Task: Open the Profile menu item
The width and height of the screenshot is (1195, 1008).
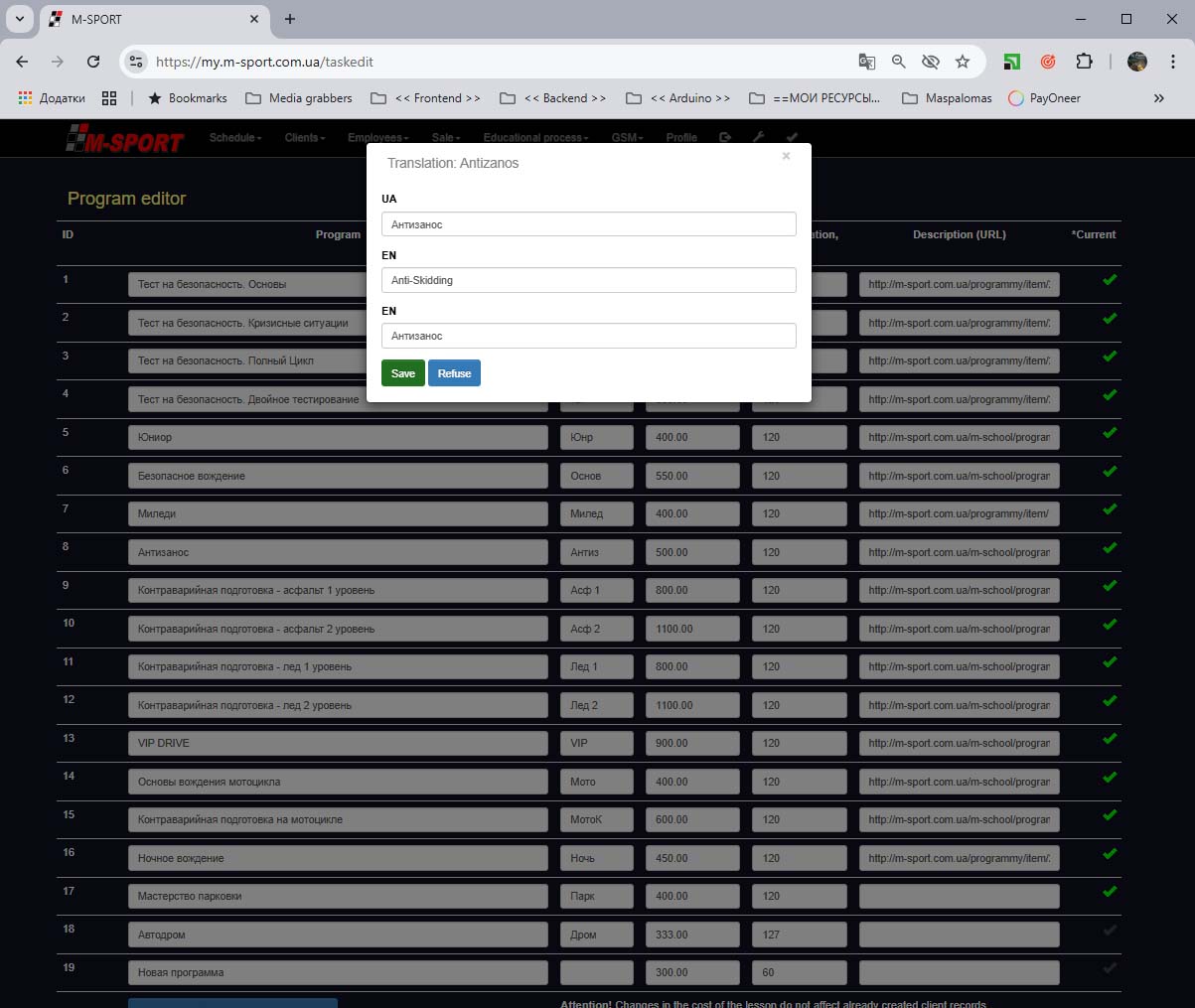Action: pos(681,138)
